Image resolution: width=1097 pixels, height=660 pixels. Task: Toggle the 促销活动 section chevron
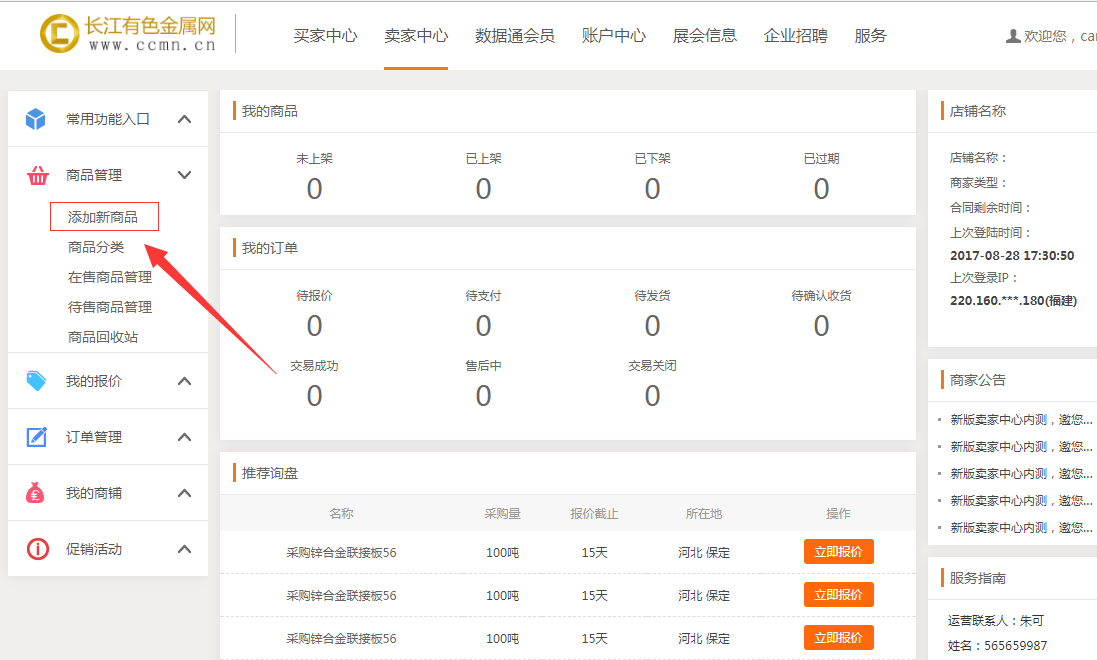[x=184, y=549]
